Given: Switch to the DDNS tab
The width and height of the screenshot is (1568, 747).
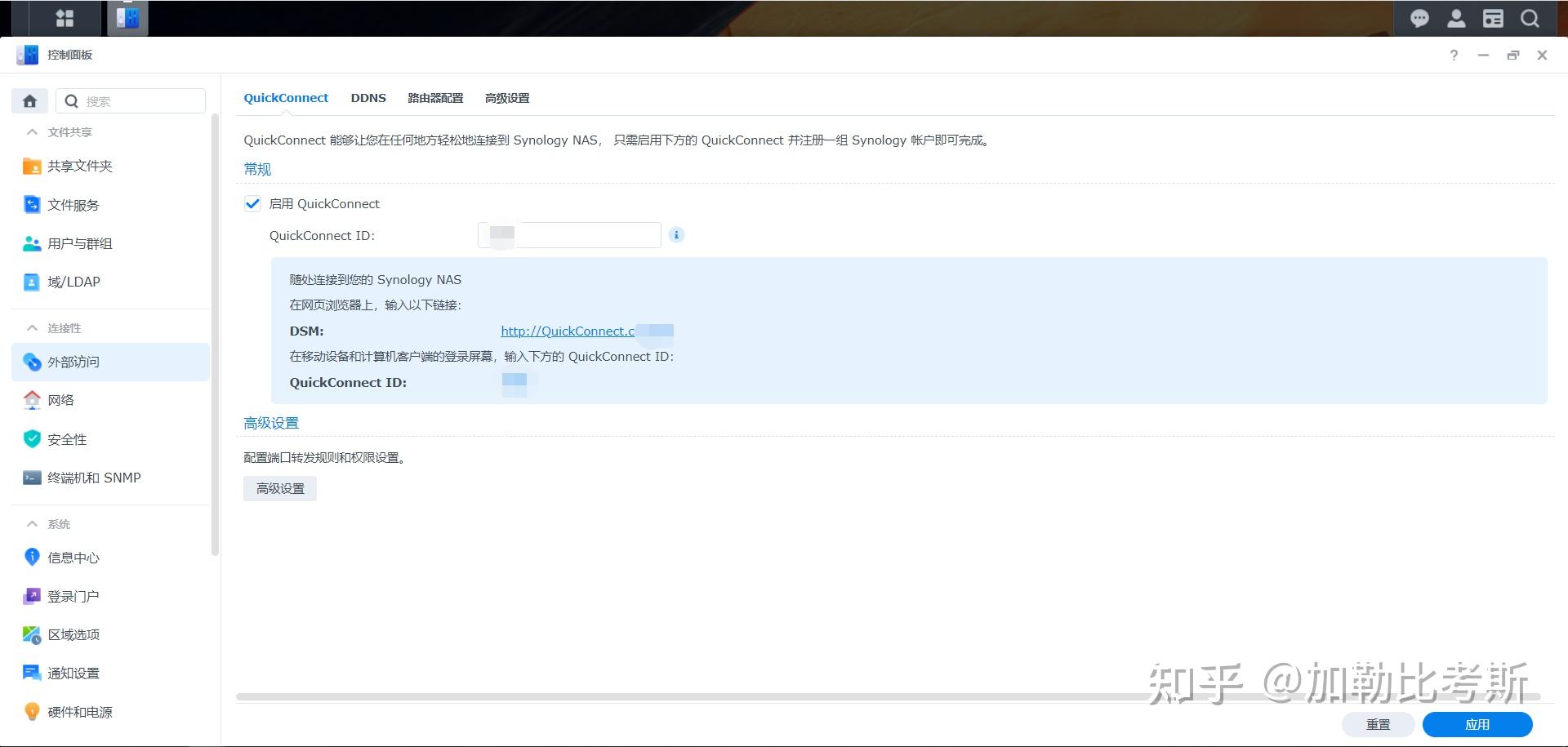Looking at the screenshot, I should [x=368, y=98].
